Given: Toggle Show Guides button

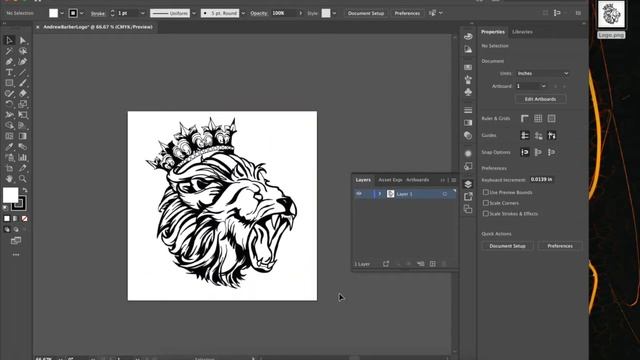Looking at the screenshot, I should (x=524, y=136).
